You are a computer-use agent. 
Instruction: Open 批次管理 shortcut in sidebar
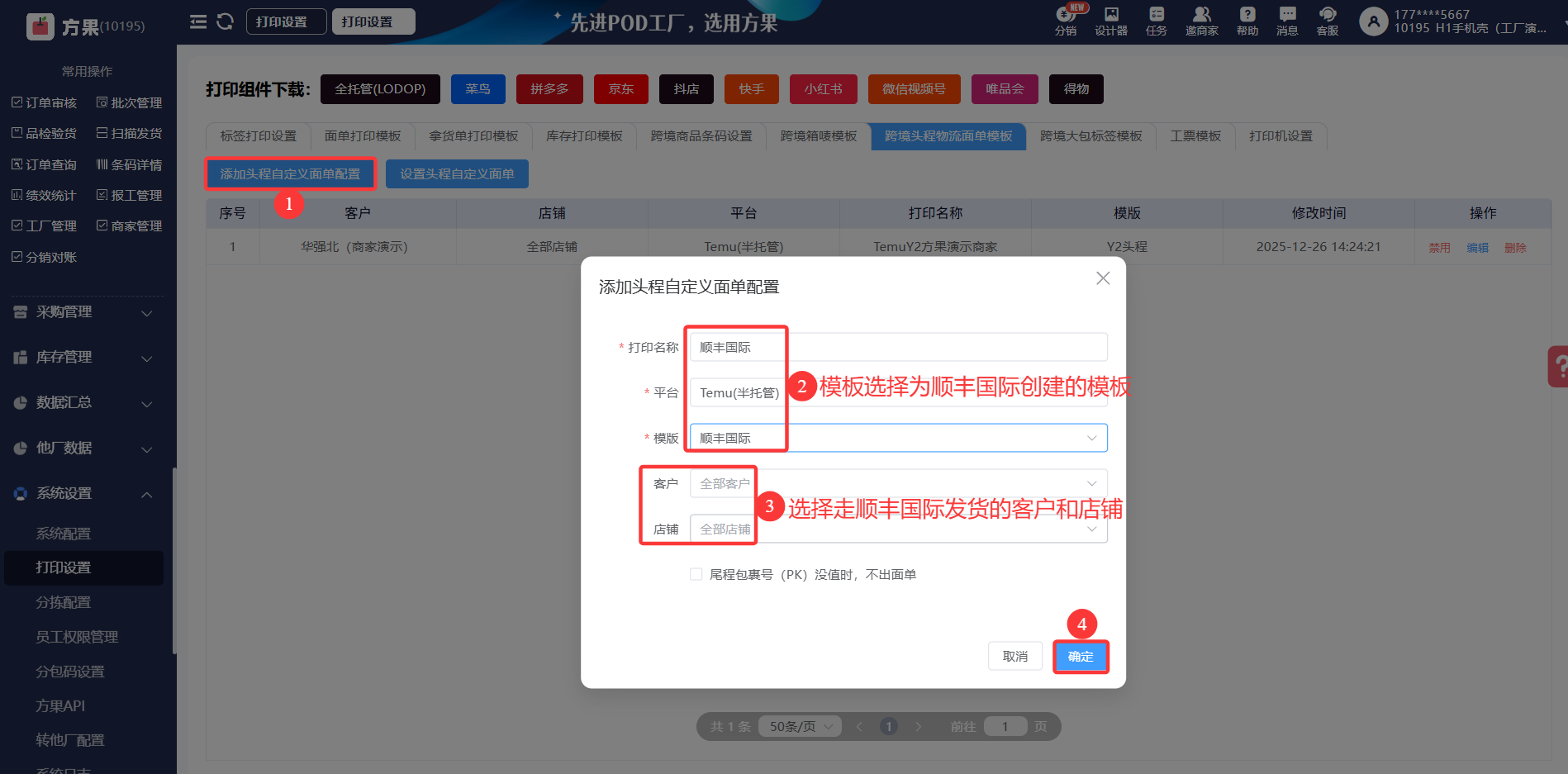(x=130, y=102)
